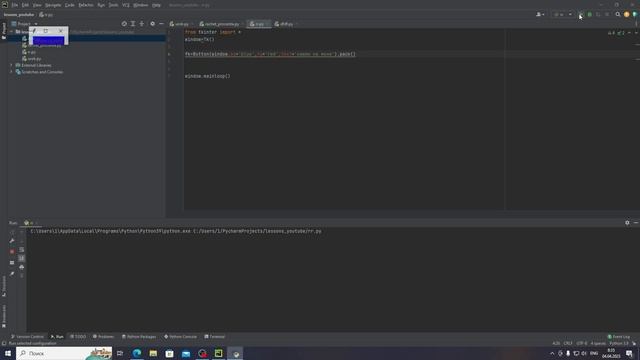This screenshot has width=640, height=360.
Task: Open the run configuration dropdown
Action: point(563,15)
